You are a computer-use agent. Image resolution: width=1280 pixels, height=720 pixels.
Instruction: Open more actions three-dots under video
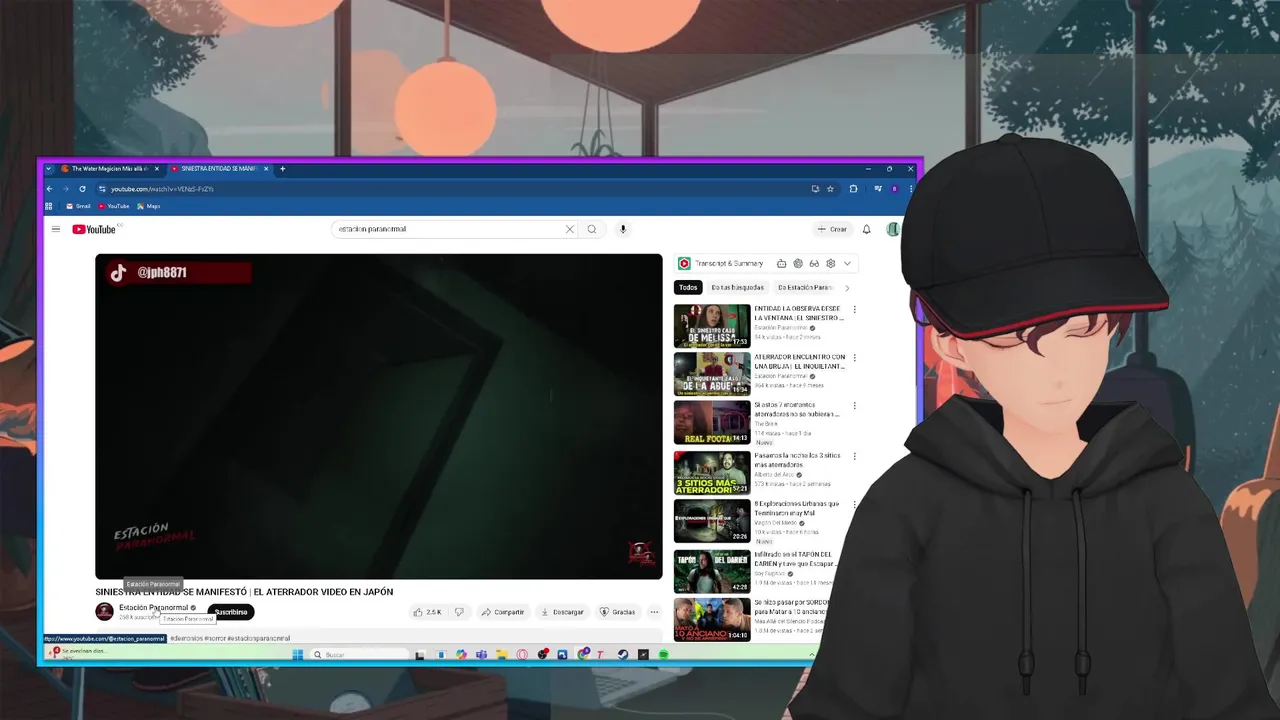coord(654,612)
